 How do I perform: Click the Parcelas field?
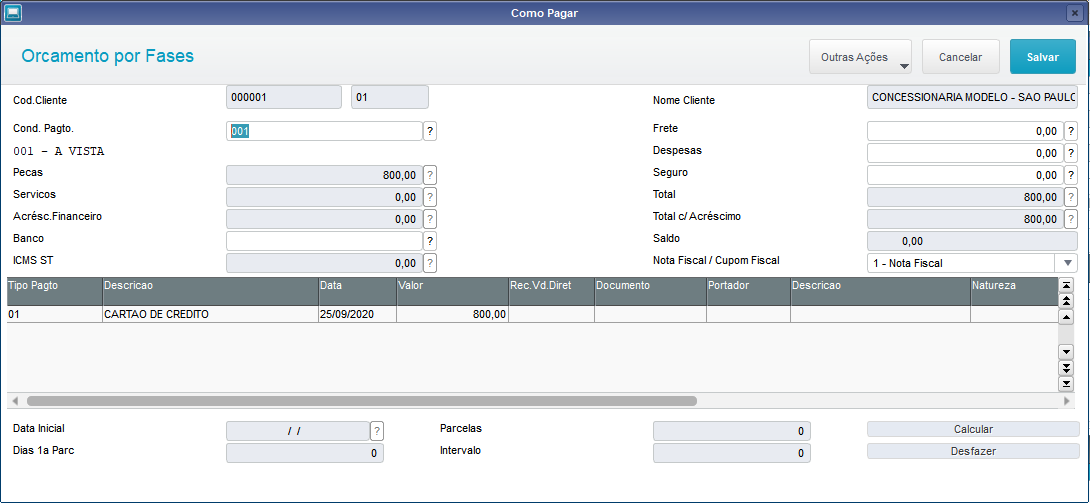click(732, 431)
